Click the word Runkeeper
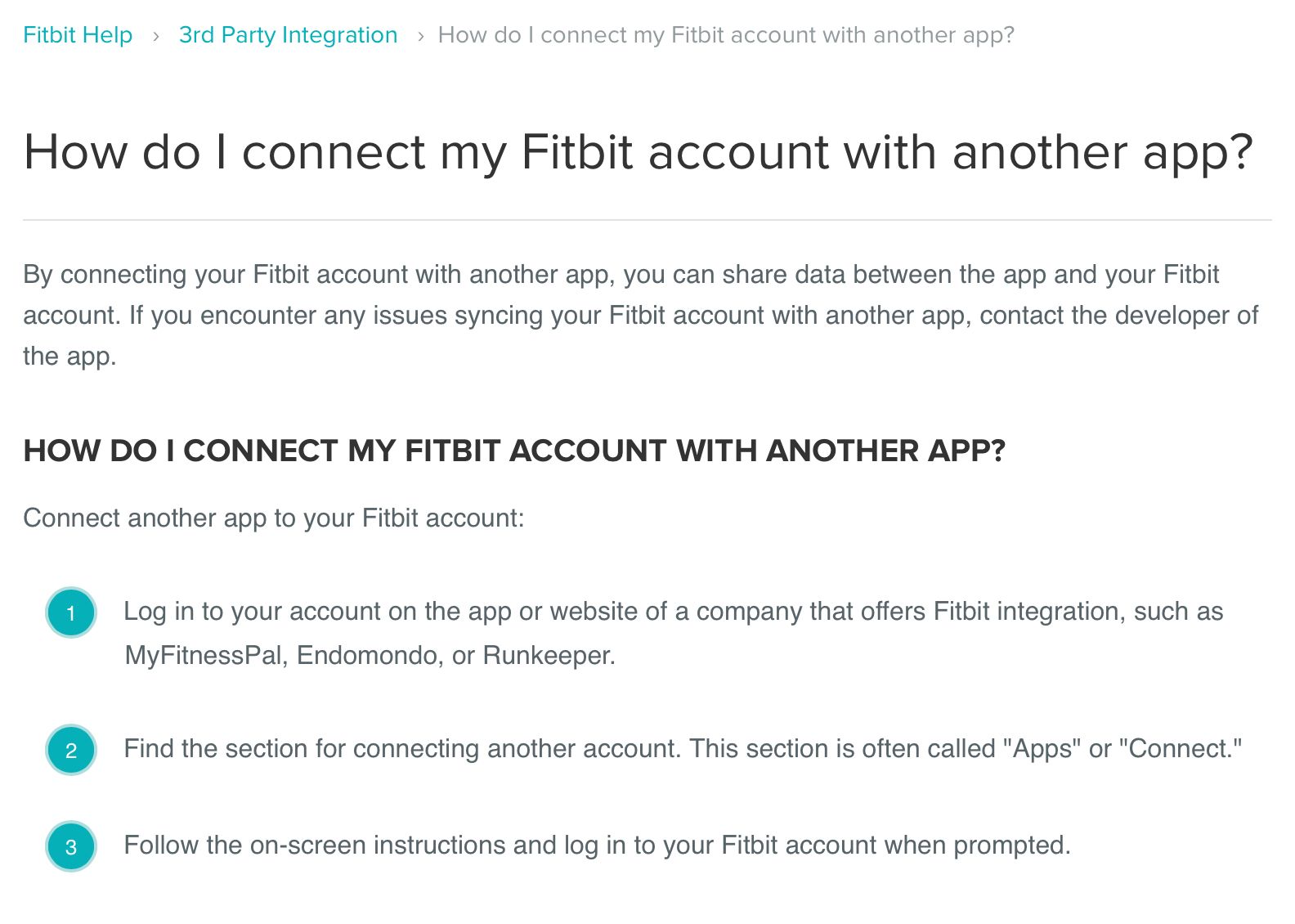Viewport: 1295px width, 924px height. coord(547,656)
